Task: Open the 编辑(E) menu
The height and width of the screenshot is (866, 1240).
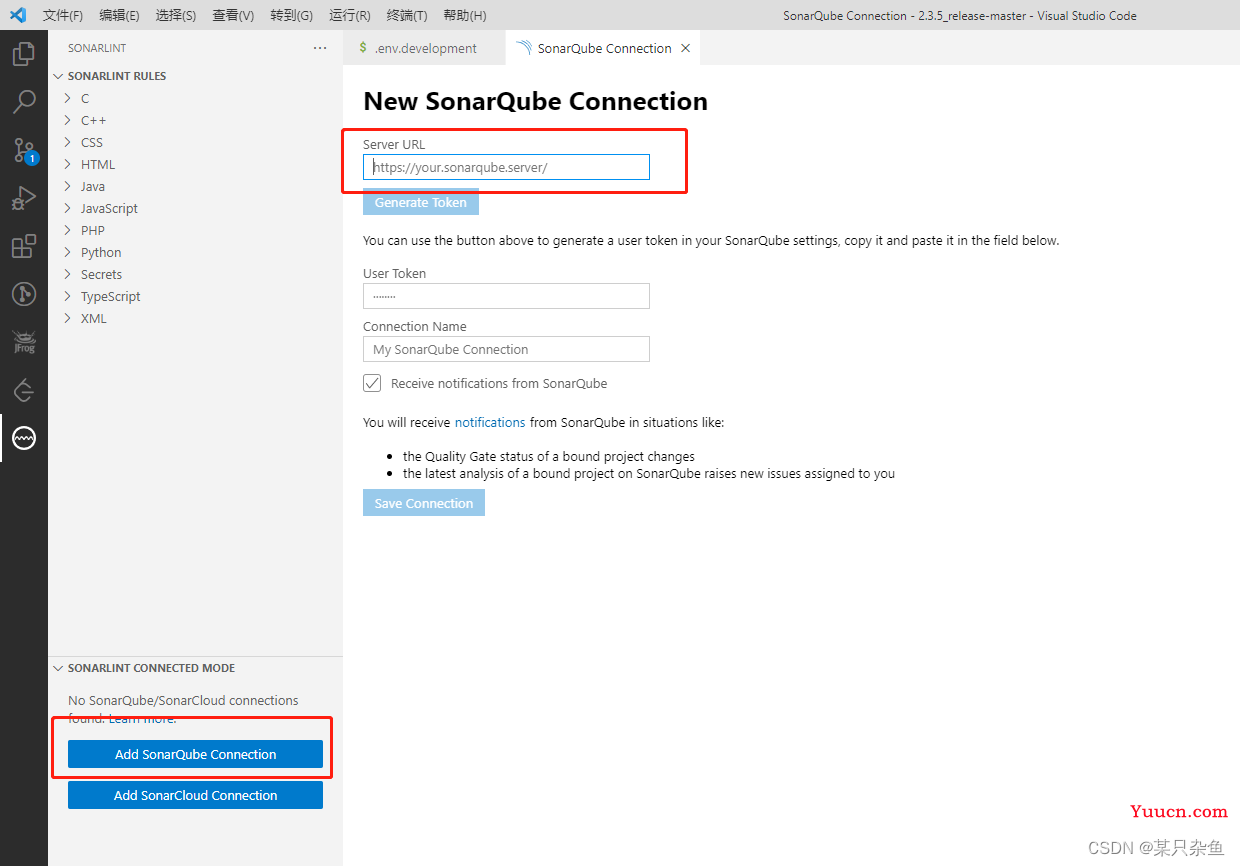Action: tap(120, 16)
